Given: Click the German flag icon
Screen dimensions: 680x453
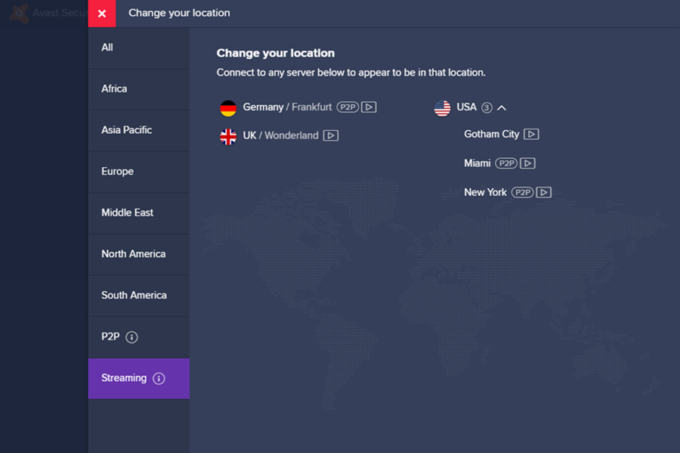Looking at the screenshot, I should (x=228, y=108).
